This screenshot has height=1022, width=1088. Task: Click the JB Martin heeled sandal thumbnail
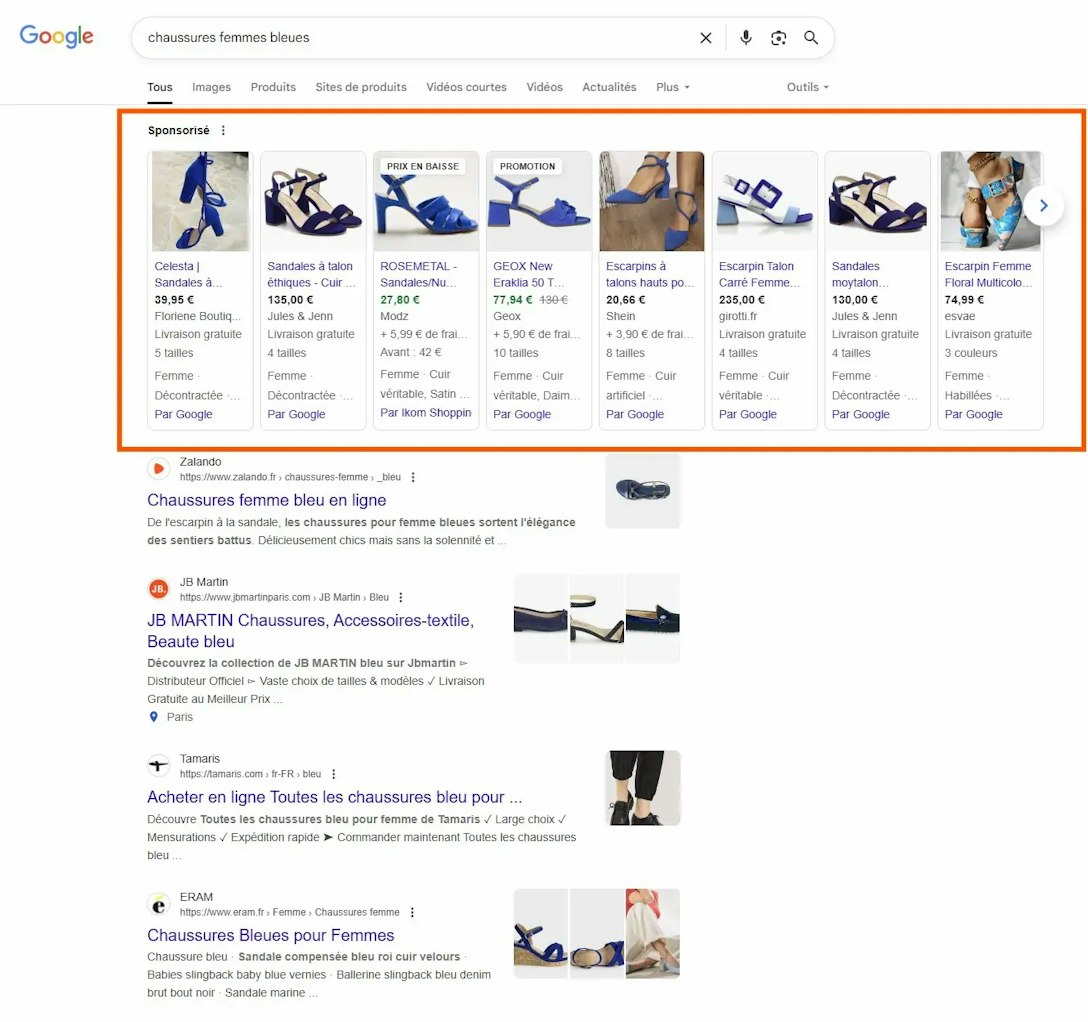597,619
